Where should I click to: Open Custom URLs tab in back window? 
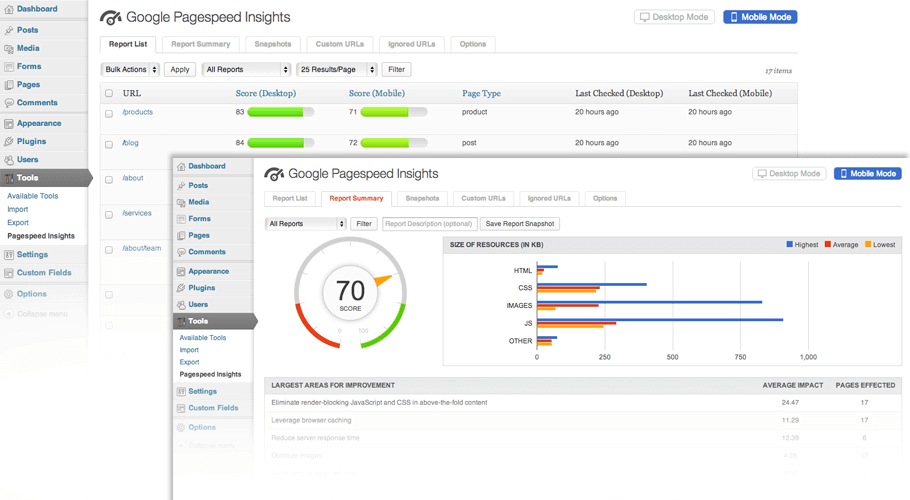[340, 44]
